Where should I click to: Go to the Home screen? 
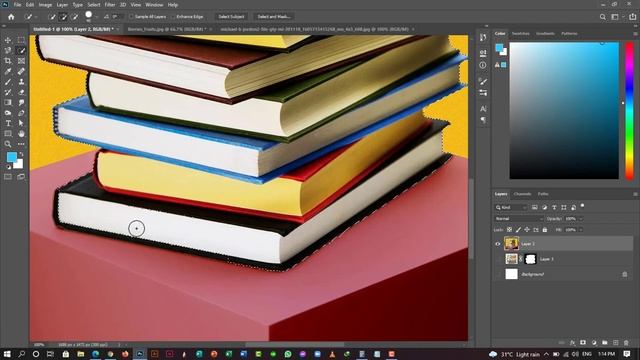[x=11, y=17]
